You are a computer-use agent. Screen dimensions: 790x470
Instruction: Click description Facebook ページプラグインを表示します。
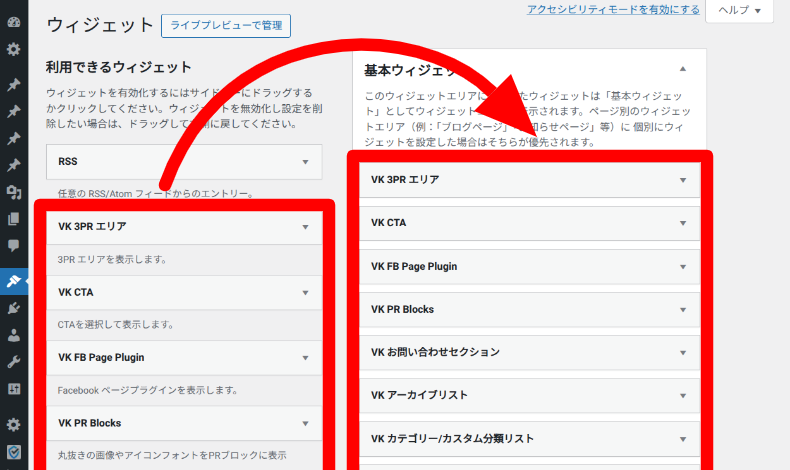[x=148, y=390]
